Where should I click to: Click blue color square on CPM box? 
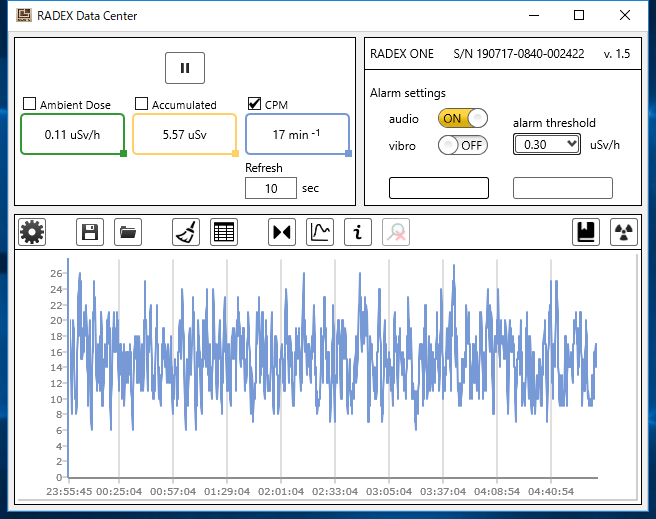(348, 153)
